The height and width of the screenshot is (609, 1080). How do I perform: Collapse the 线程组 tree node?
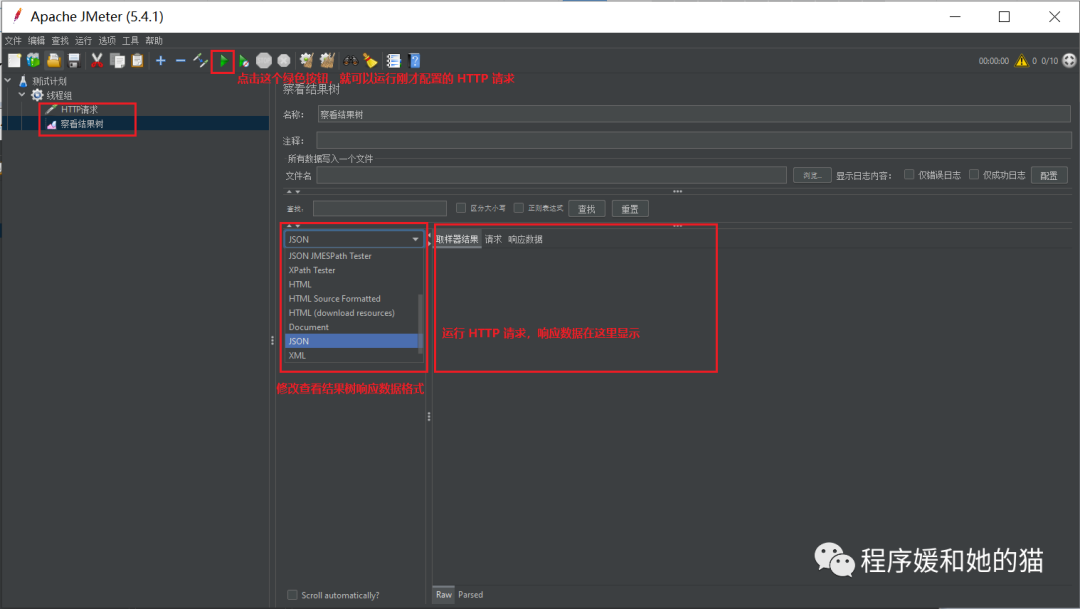pyautogui.click(x=22, y=95)
